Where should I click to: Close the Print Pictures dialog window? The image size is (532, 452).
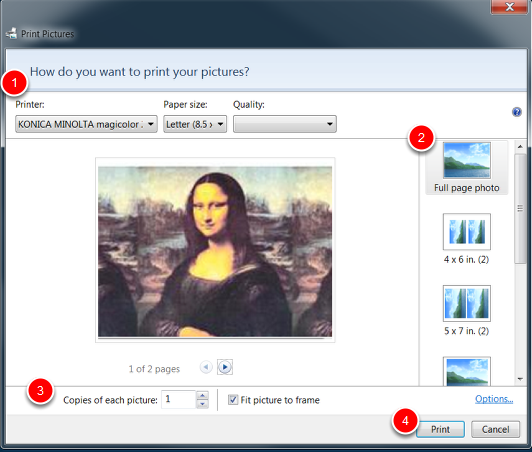pyautogui.click(x=509, y=7)
